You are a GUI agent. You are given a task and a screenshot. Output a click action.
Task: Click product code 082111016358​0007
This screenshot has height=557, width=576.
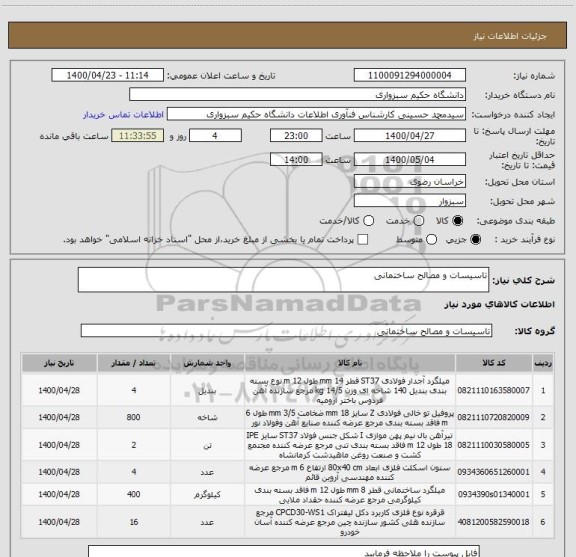(x=493, y=390)
